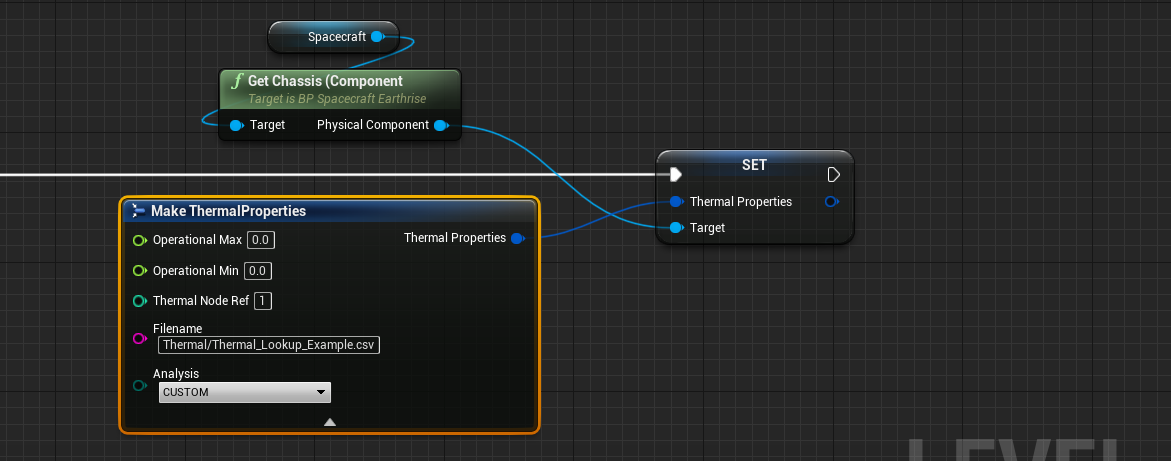
Task: Collapse the Make ThermalProperties node with the bottom arrow
Action: 330,422
